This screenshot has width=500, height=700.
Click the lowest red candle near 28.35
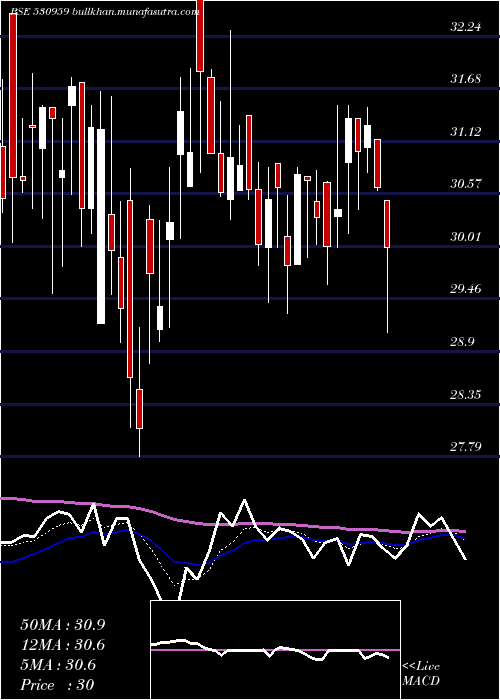(x=139, y=409)
